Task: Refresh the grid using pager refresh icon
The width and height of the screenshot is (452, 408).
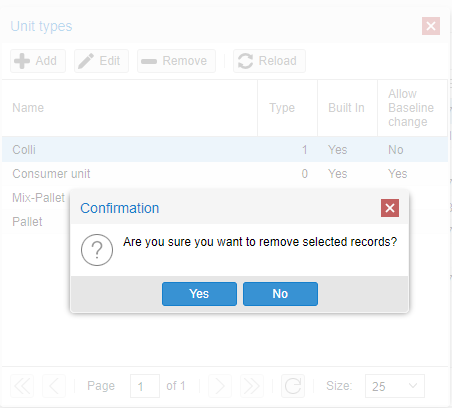Action: click(x=293, y=386)
